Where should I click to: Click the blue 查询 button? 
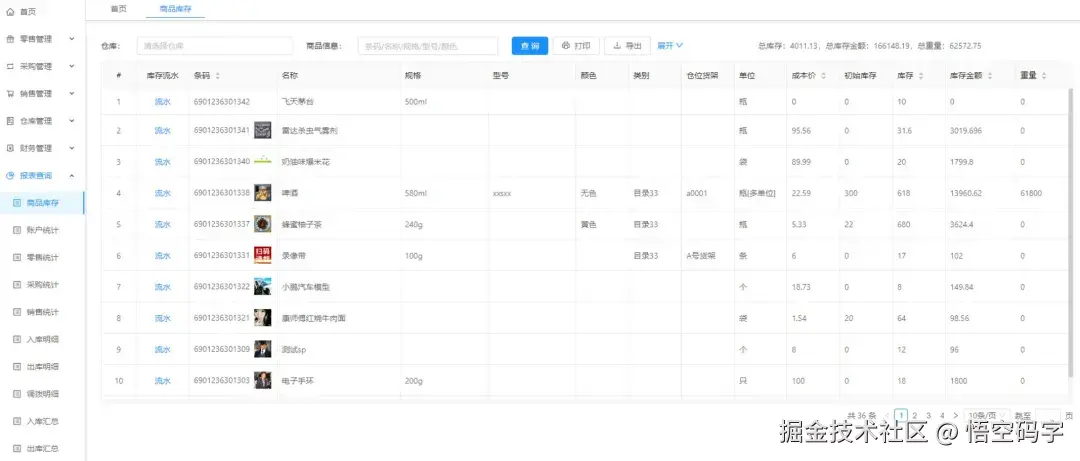[x=530, y=45]
